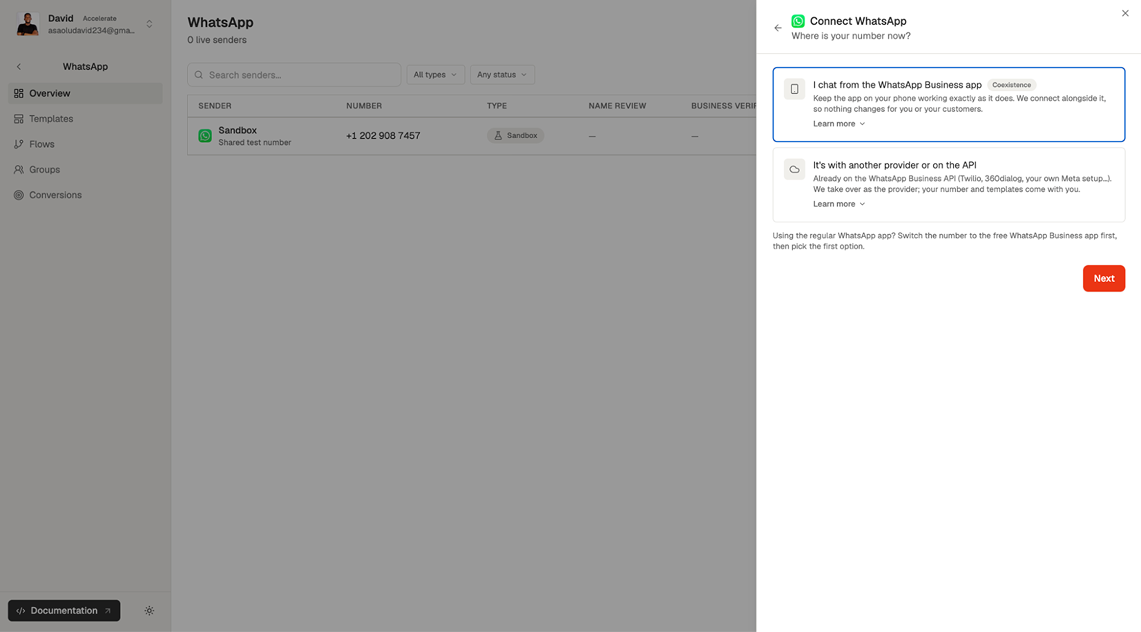Click the NAME REVIEW column header
Screen dimensions: 1141x632
click(617, 105)
